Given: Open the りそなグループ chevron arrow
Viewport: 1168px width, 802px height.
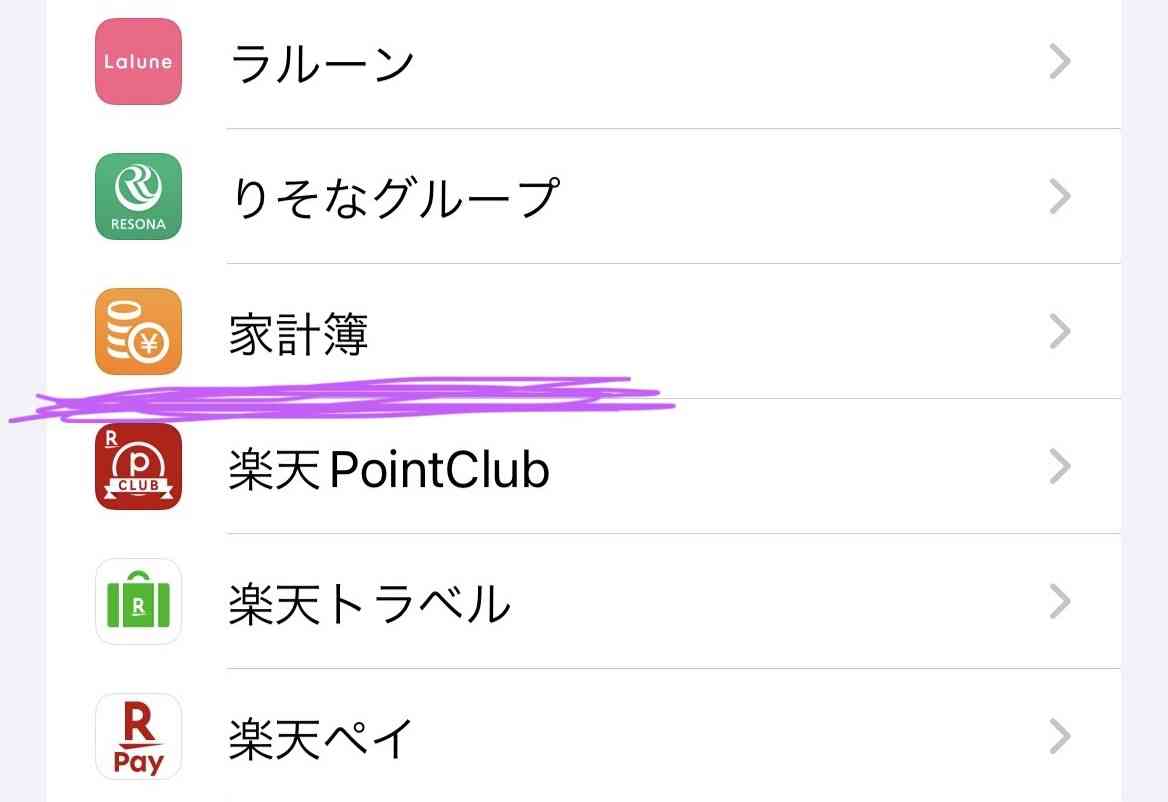Looking at the screenshot, I should tap(1060, 197).
